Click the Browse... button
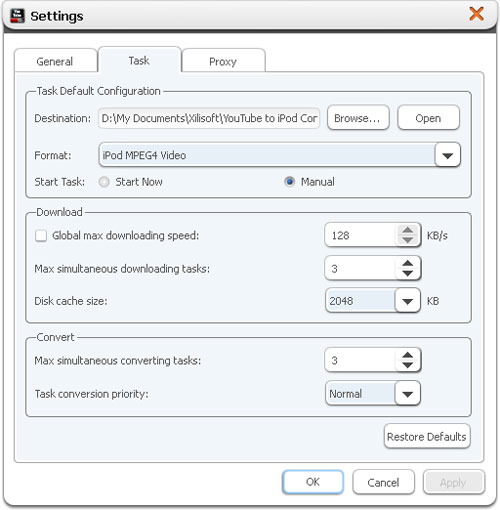Screen dimensions: 500x510 tap(358, 118)
